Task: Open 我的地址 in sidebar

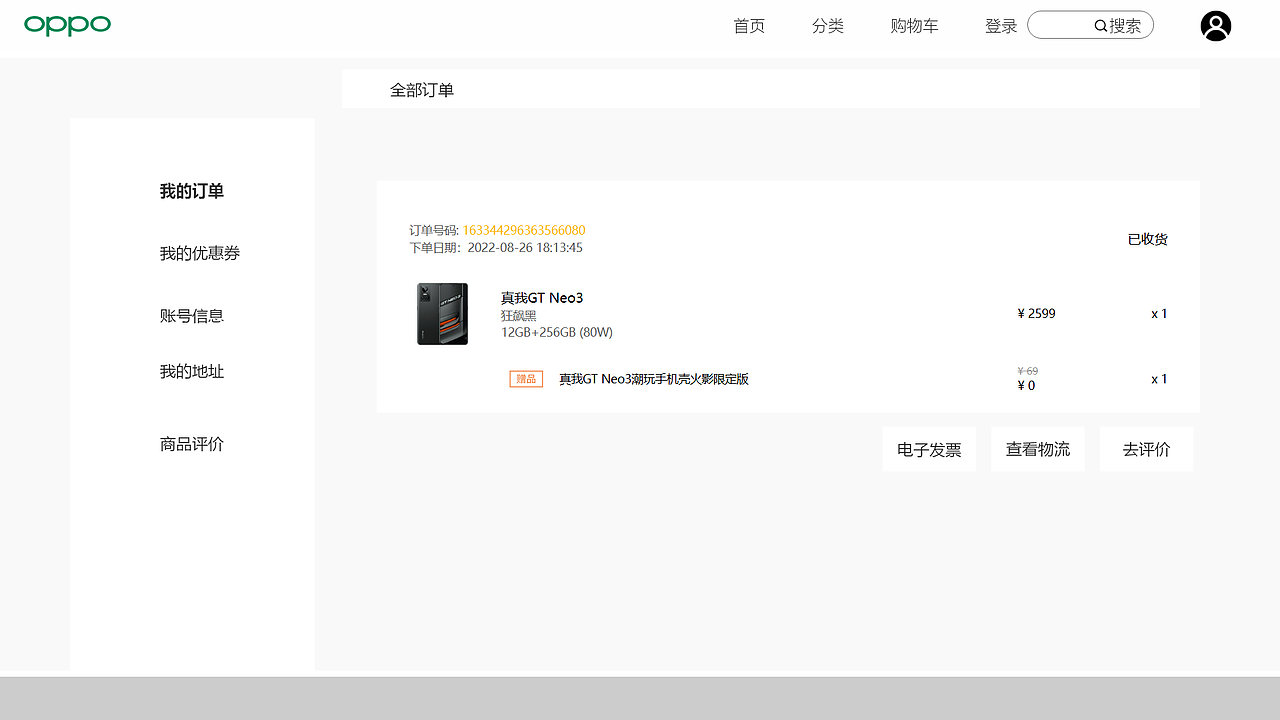Action: coord(192,371)
